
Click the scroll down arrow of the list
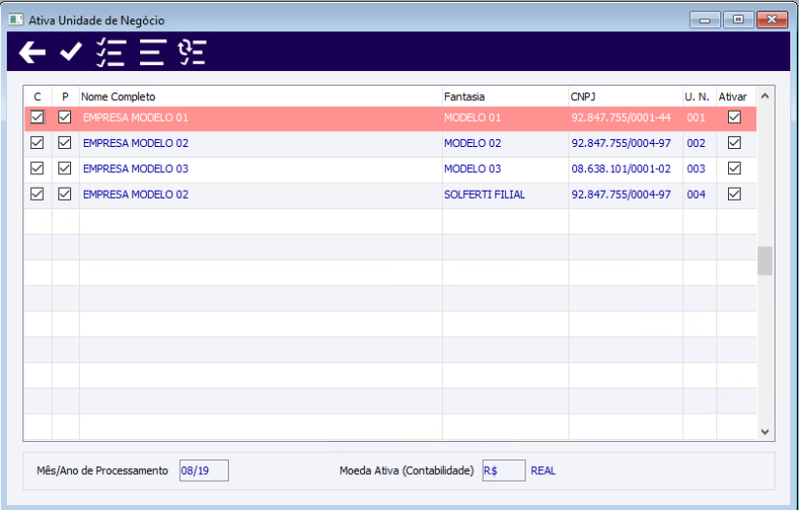(x=765, y=431)
